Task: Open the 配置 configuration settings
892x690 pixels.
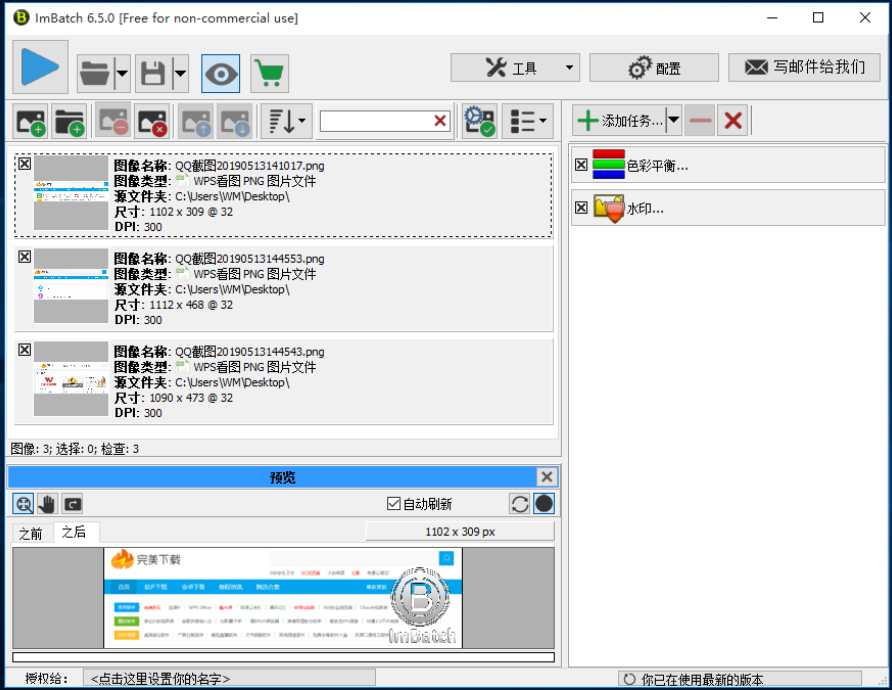Action: 654,67
